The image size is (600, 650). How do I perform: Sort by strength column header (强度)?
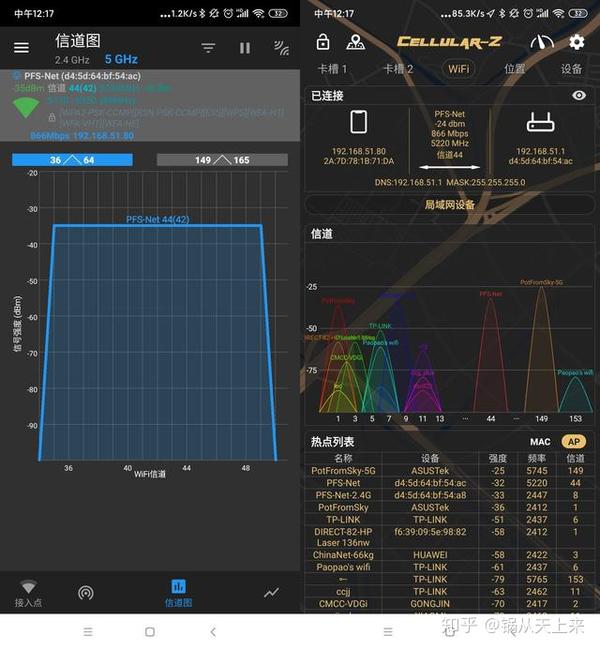(x=498, y=458)
